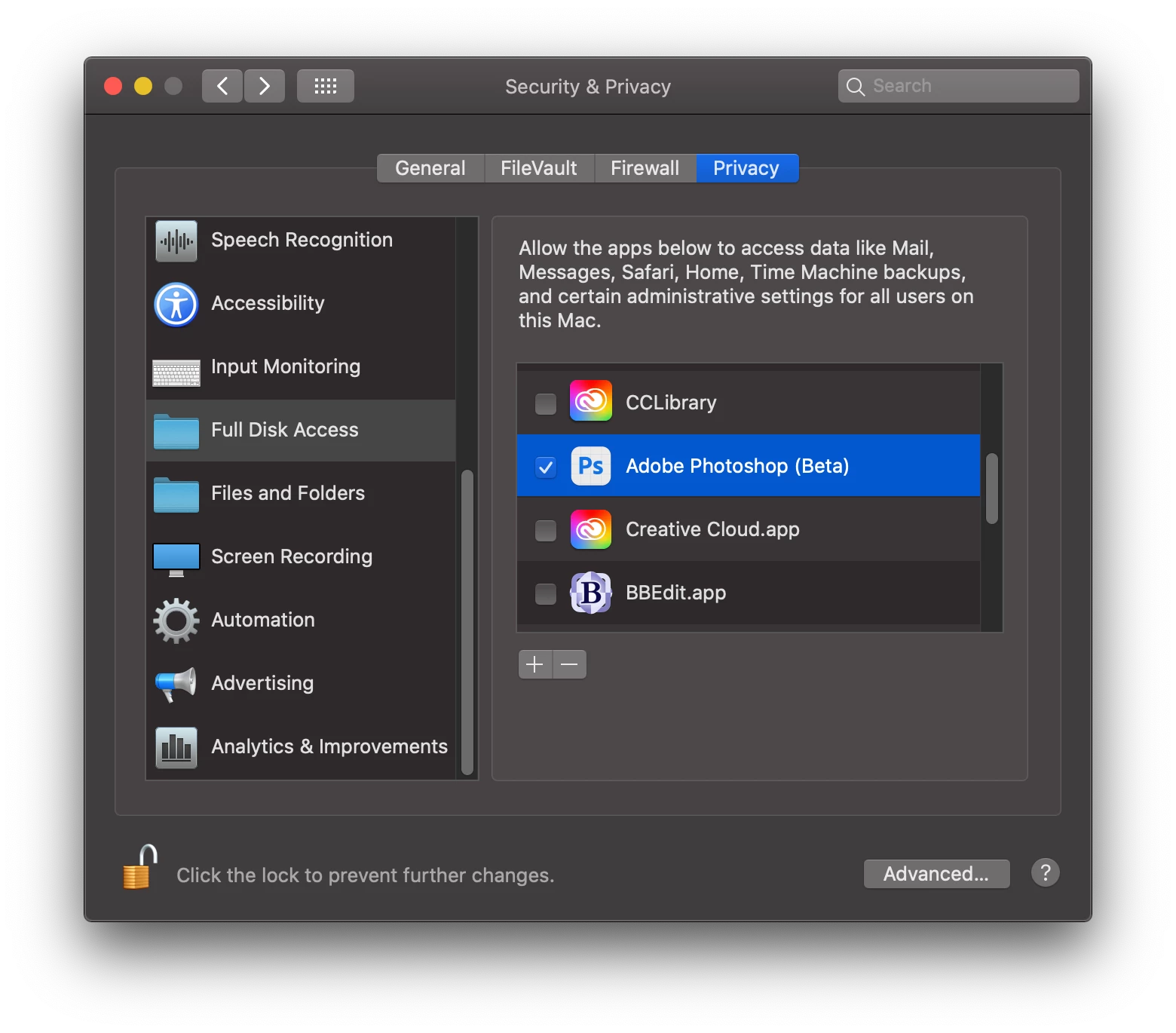
Task: Select Automation in the sidebar
Action: click(x=301, y=621)
